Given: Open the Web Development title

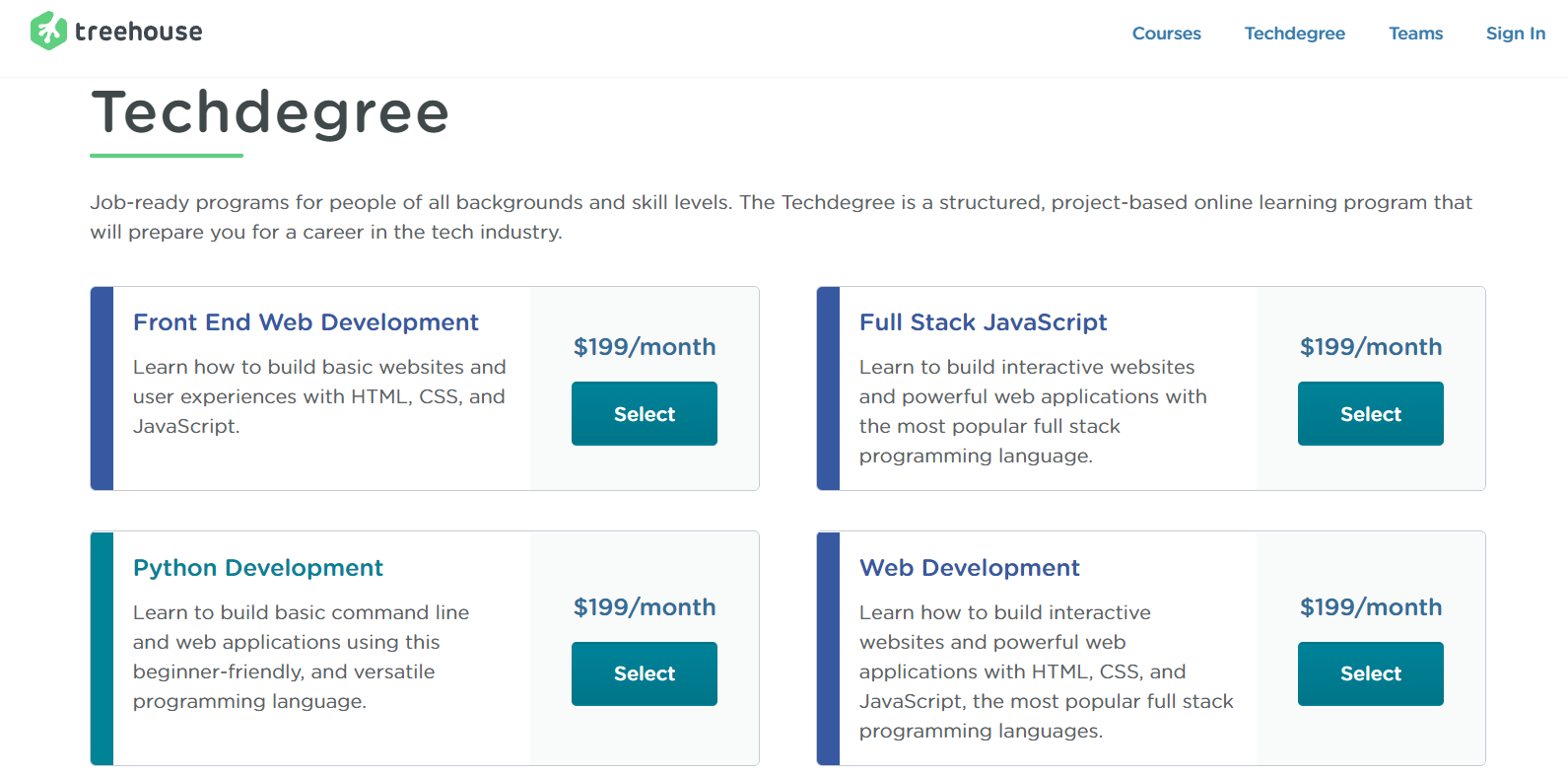Looking at the screenshot, I should pyautogui.click(x=969, y=568).
